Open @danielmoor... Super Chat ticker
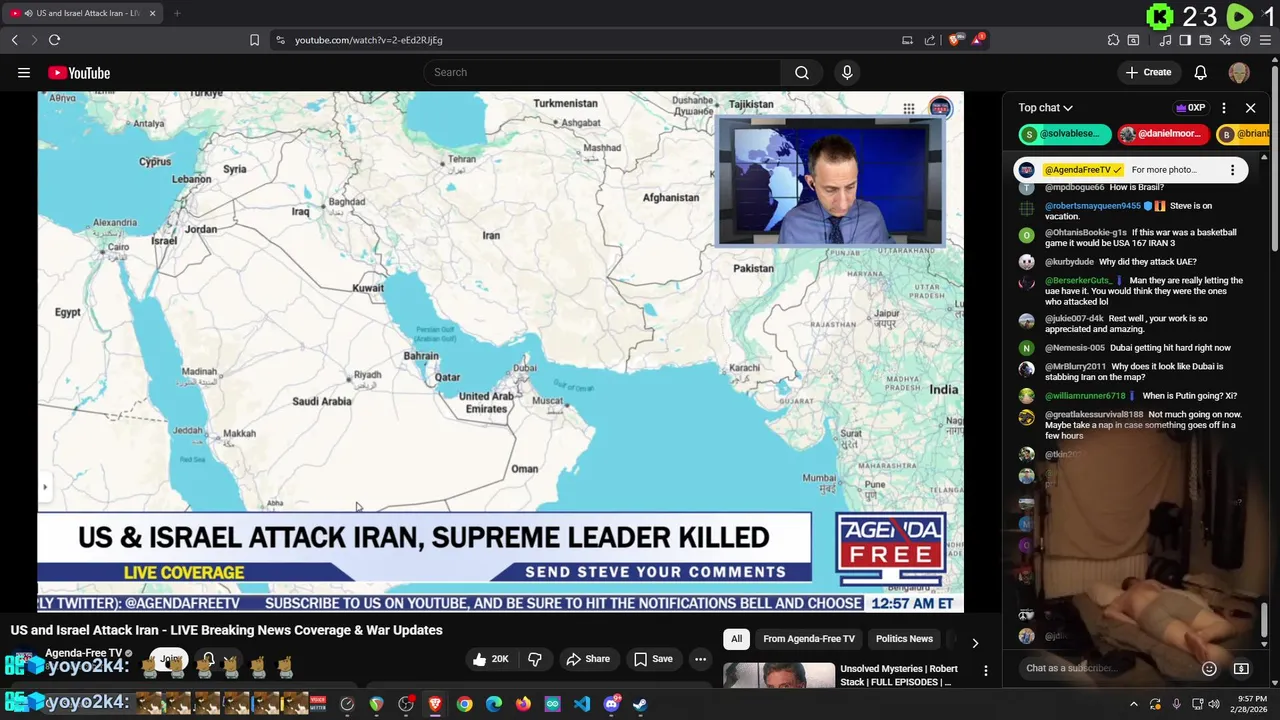 tap(1161, 134)
